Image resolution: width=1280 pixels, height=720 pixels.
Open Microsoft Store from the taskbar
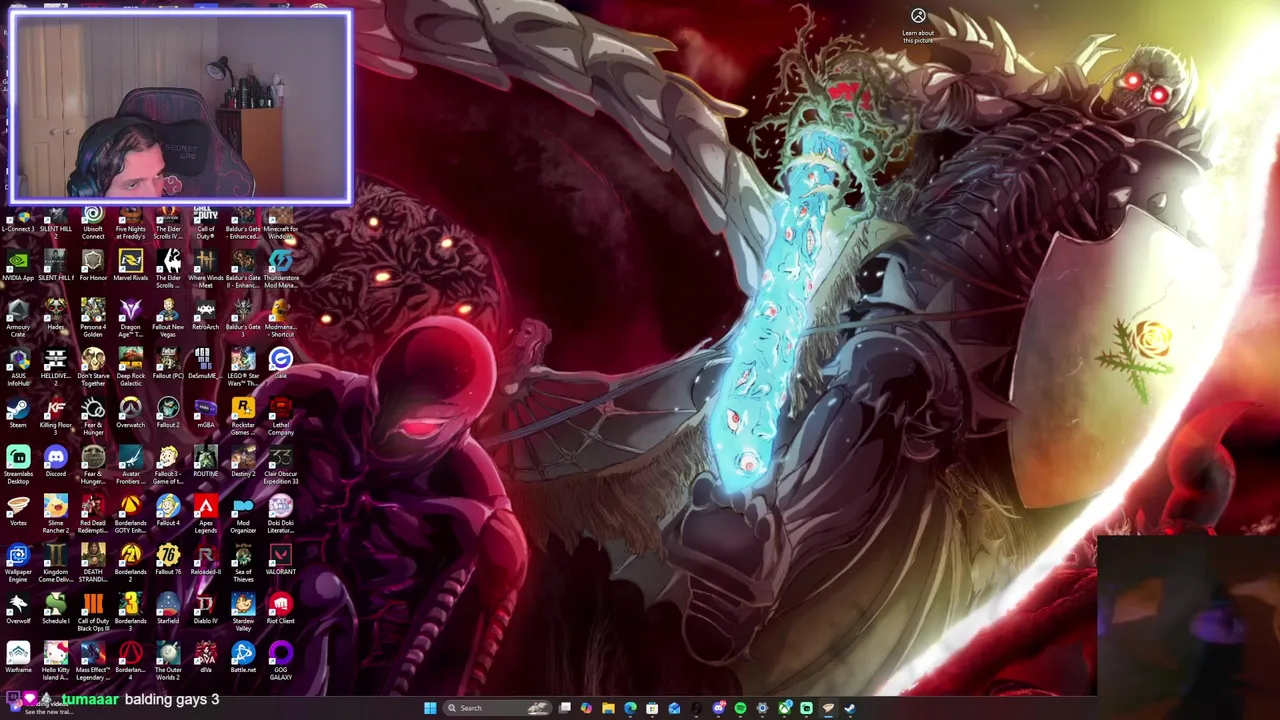click(652, 708)
